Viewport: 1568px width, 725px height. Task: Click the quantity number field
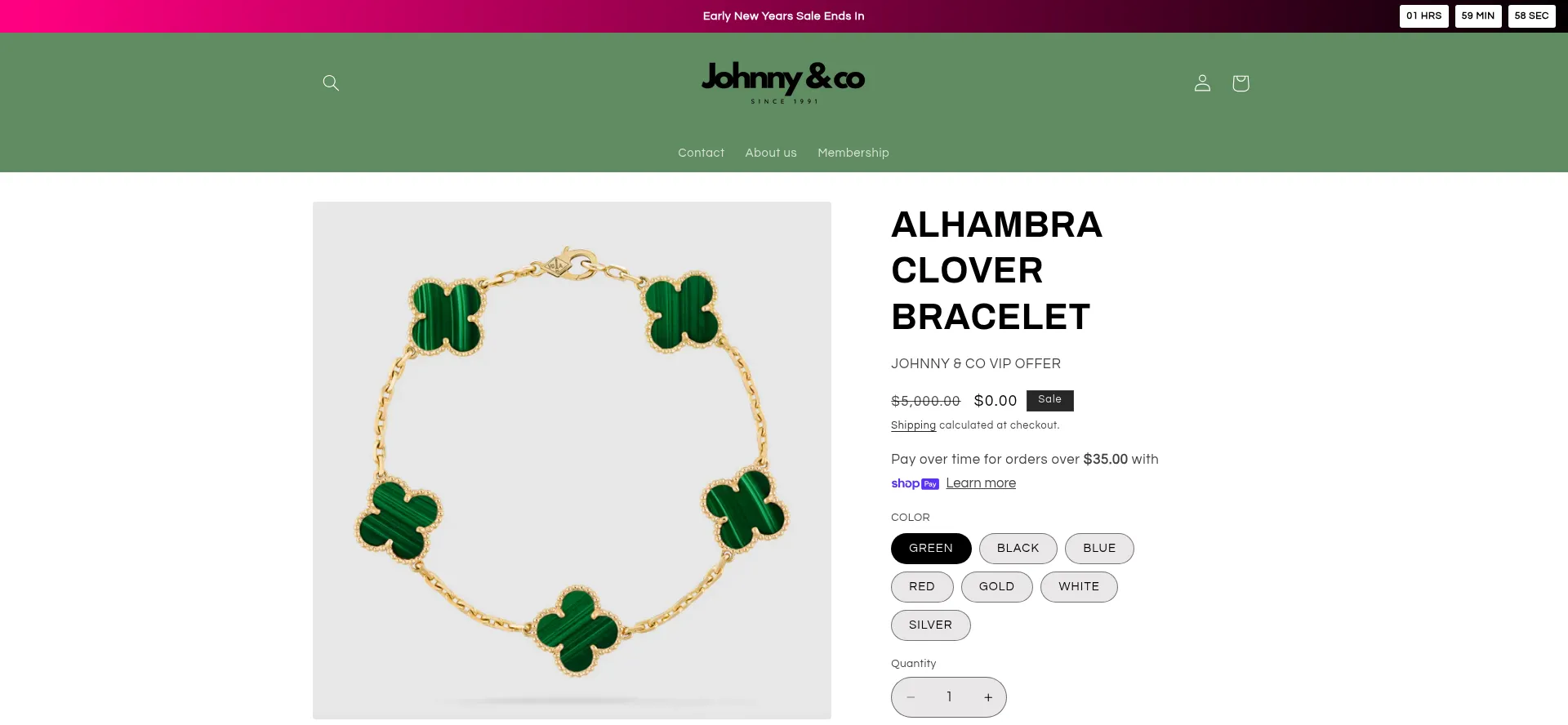tap(949, 697)
